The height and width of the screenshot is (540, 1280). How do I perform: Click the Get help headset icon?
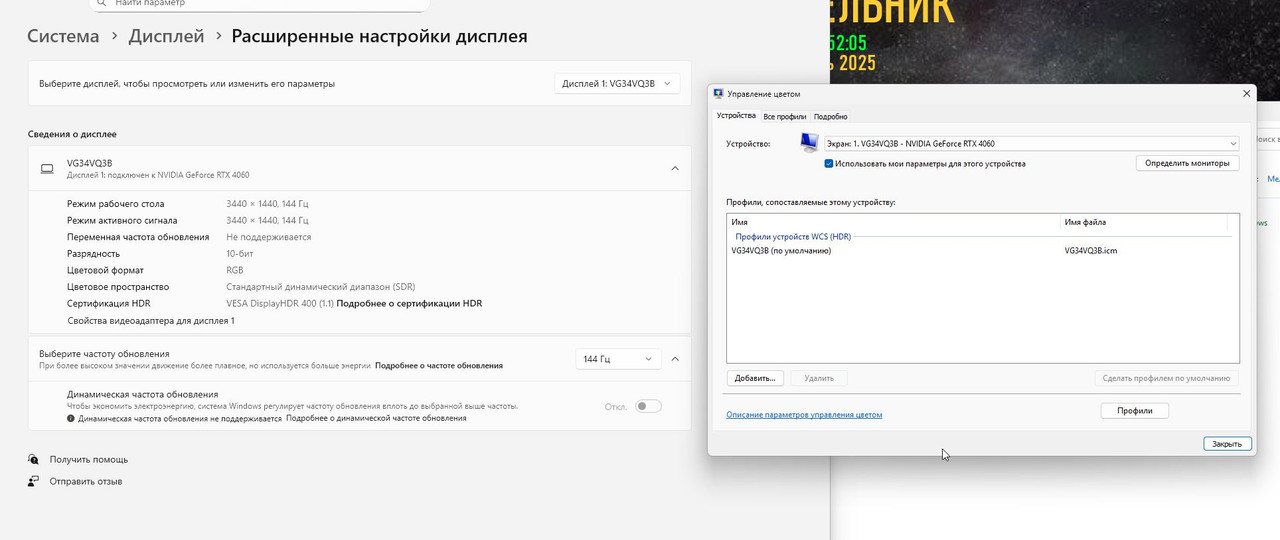point(34,459)
